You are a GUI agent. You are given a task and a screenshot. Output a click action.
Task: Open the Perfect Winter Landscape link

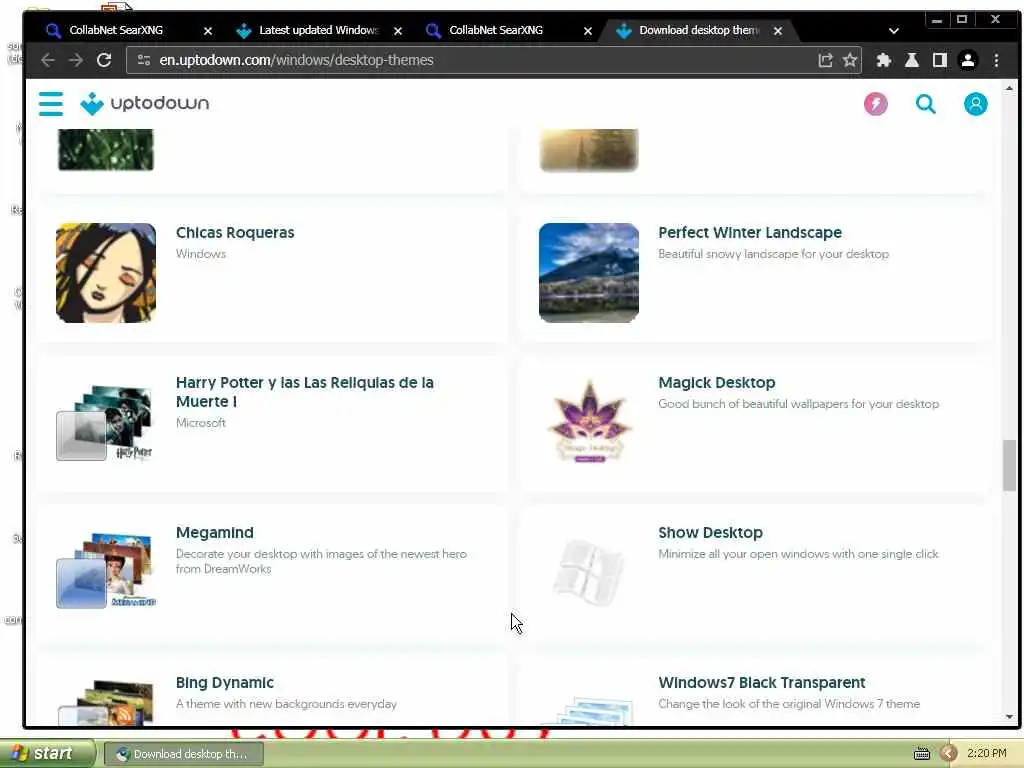pyautogui.click(x=750, y=232)
